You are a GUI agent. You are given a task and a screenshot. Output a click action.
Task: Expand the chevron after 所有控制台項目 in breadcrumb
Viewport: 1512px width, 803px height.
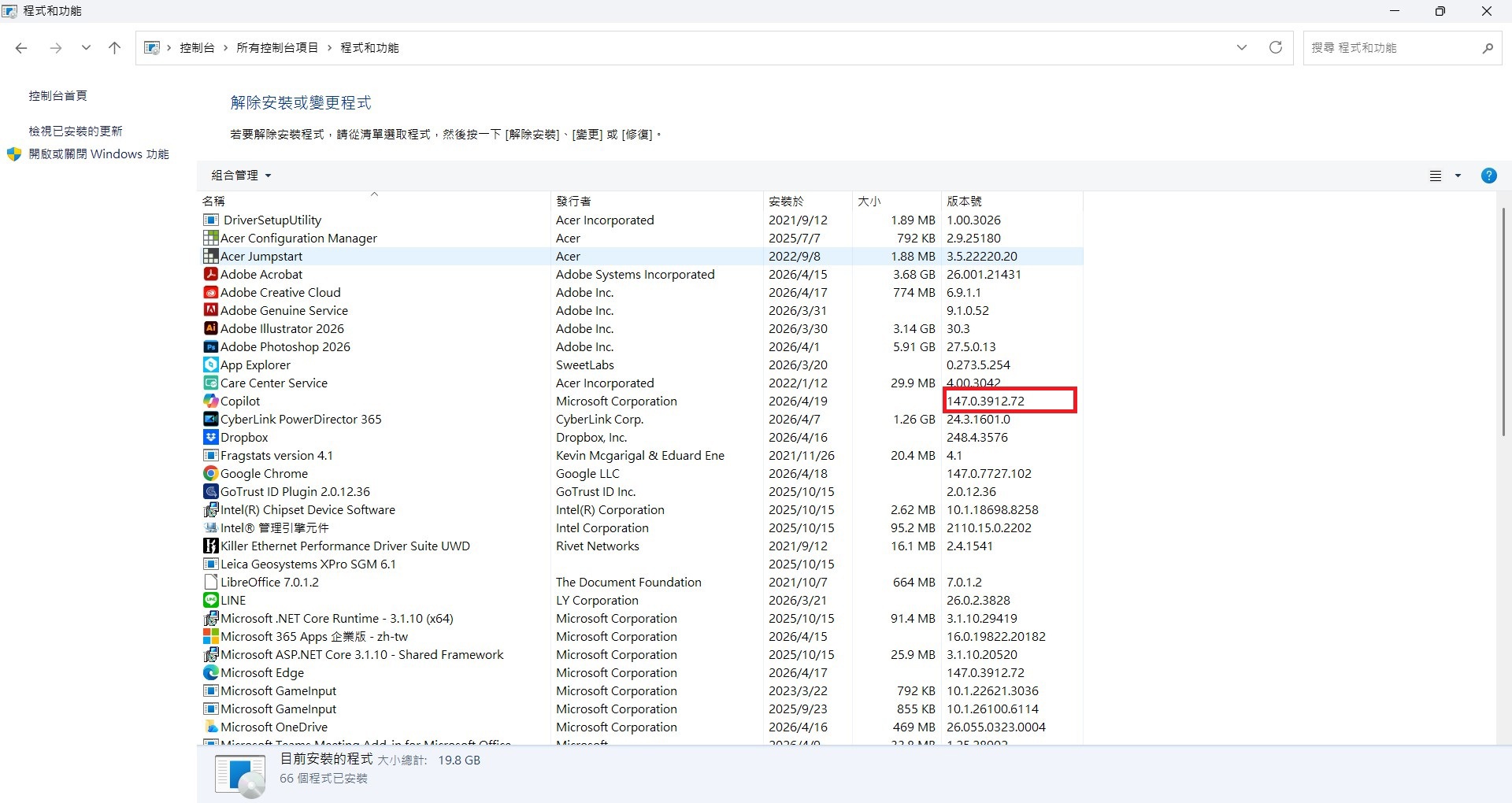click(329, 48)
